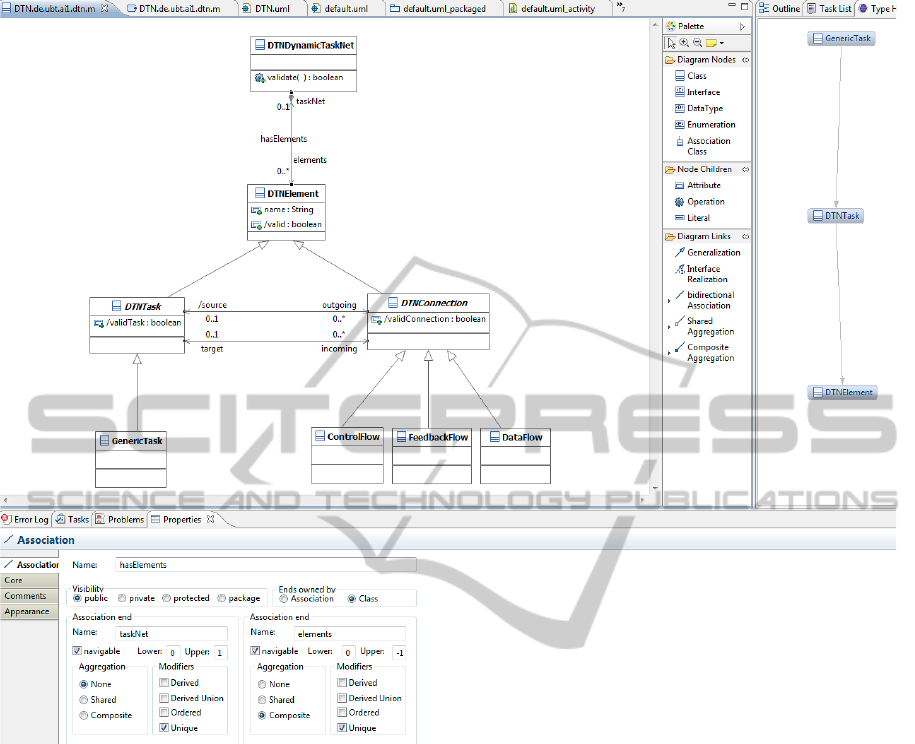Enable Ordered modifier for elements end
The image size is (915, 744).
[x=342, y=713]
